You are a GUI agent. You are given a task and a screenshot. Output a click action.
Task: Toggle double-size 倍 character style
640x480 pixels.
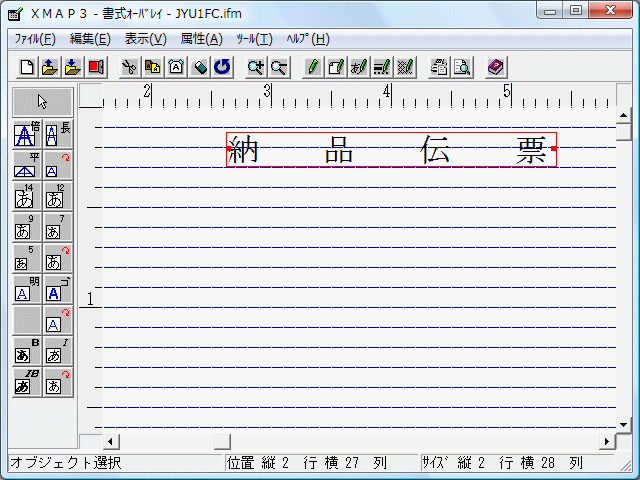click(27, 134)
